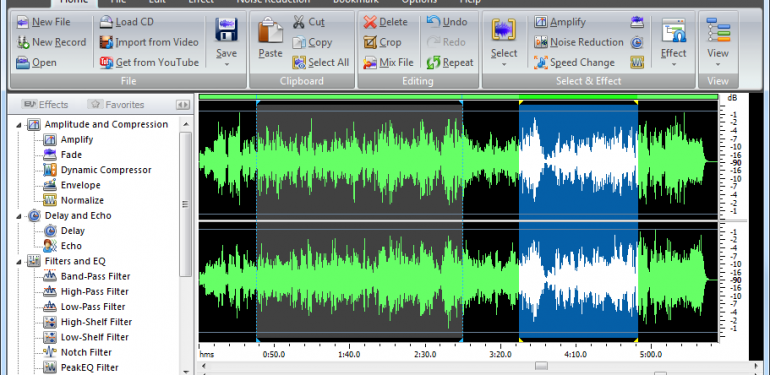770x375 pixels.
Task: Switch to the Favorites tab
Action: (x=116, y=105)
